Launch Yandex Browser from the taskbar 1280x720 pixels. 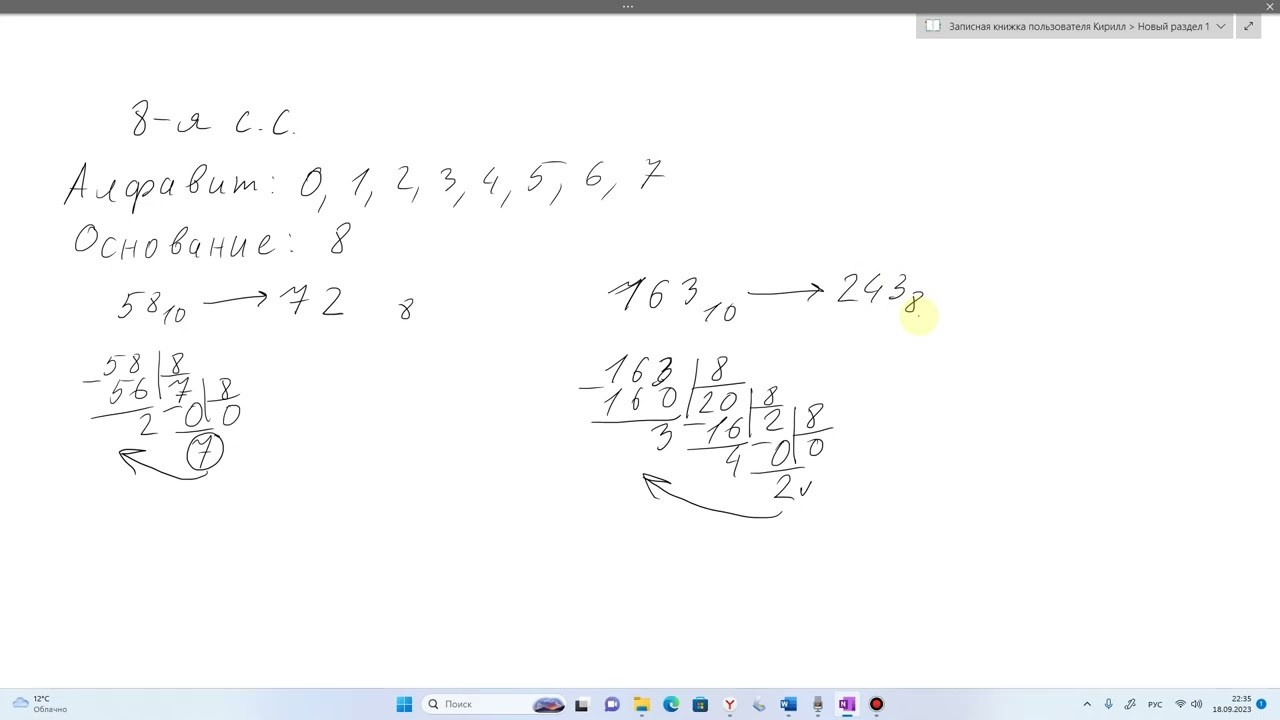(730, 704)
